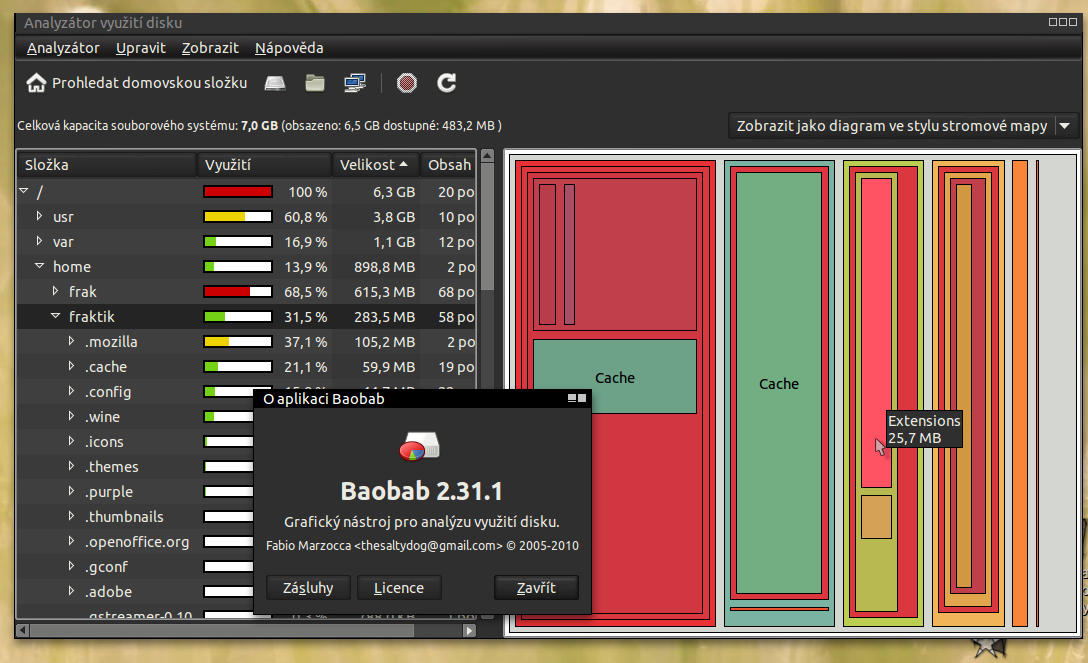Expand the var folder
The height and width of the screenshot is (663, 1088).
tap(40, 241)
